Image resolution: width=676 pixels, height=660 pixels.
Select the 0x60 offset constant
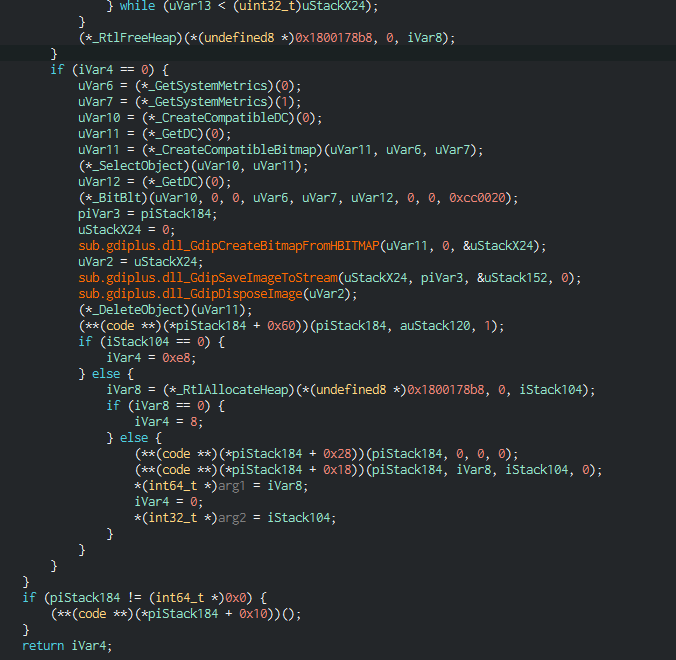(281, 326)
